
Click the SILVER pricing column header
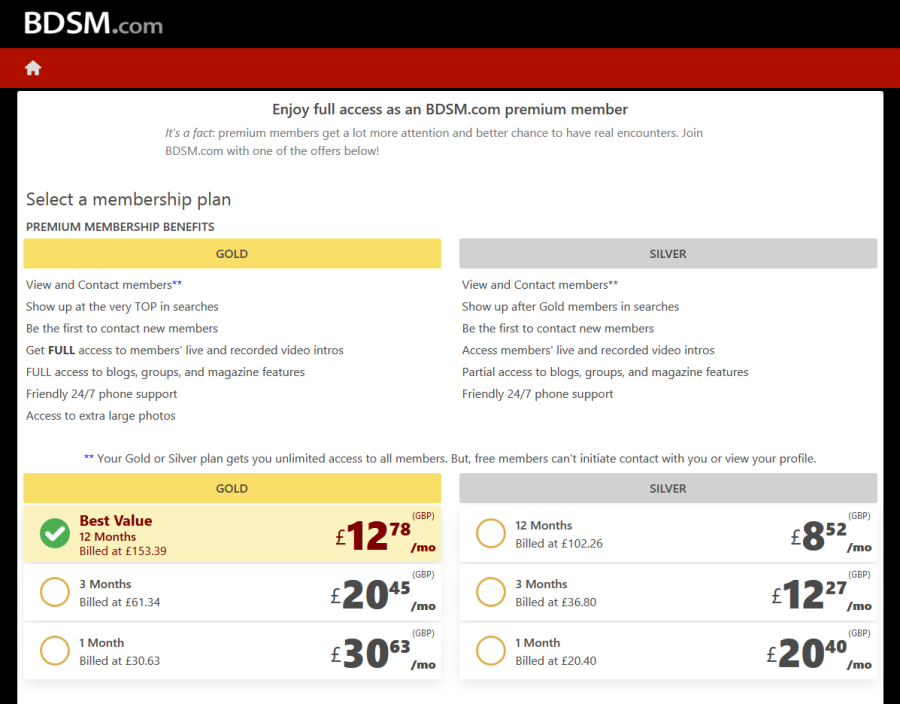668,488
